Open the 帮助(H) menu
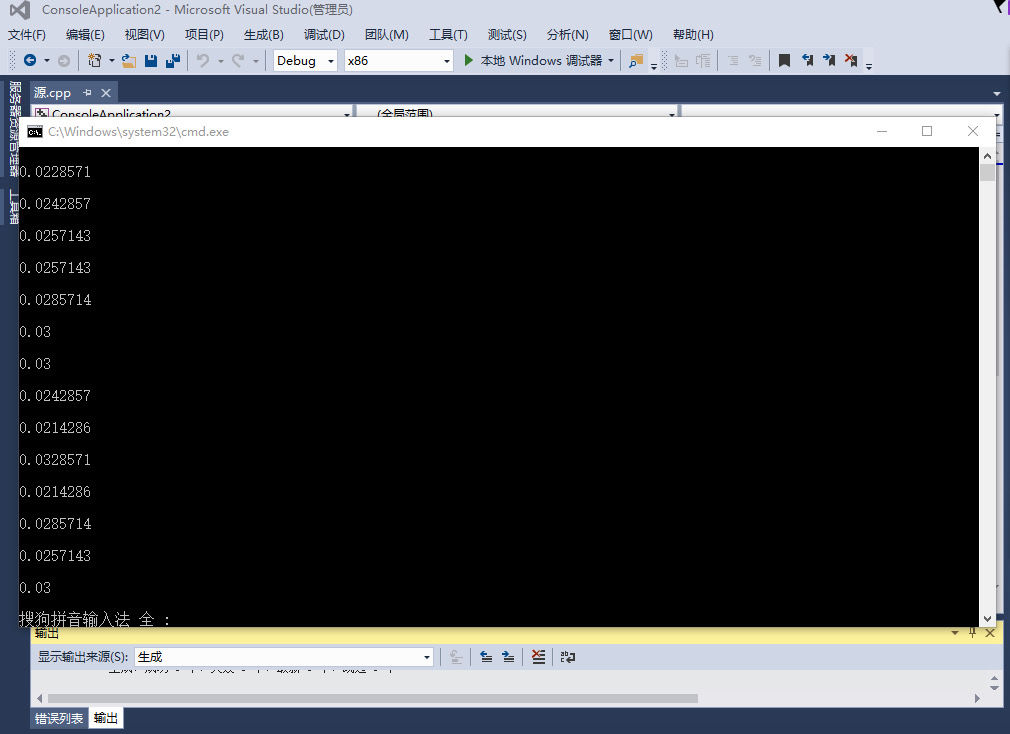Image resolution: width=1010 pixels, height=734 pixels. (693, 35)
